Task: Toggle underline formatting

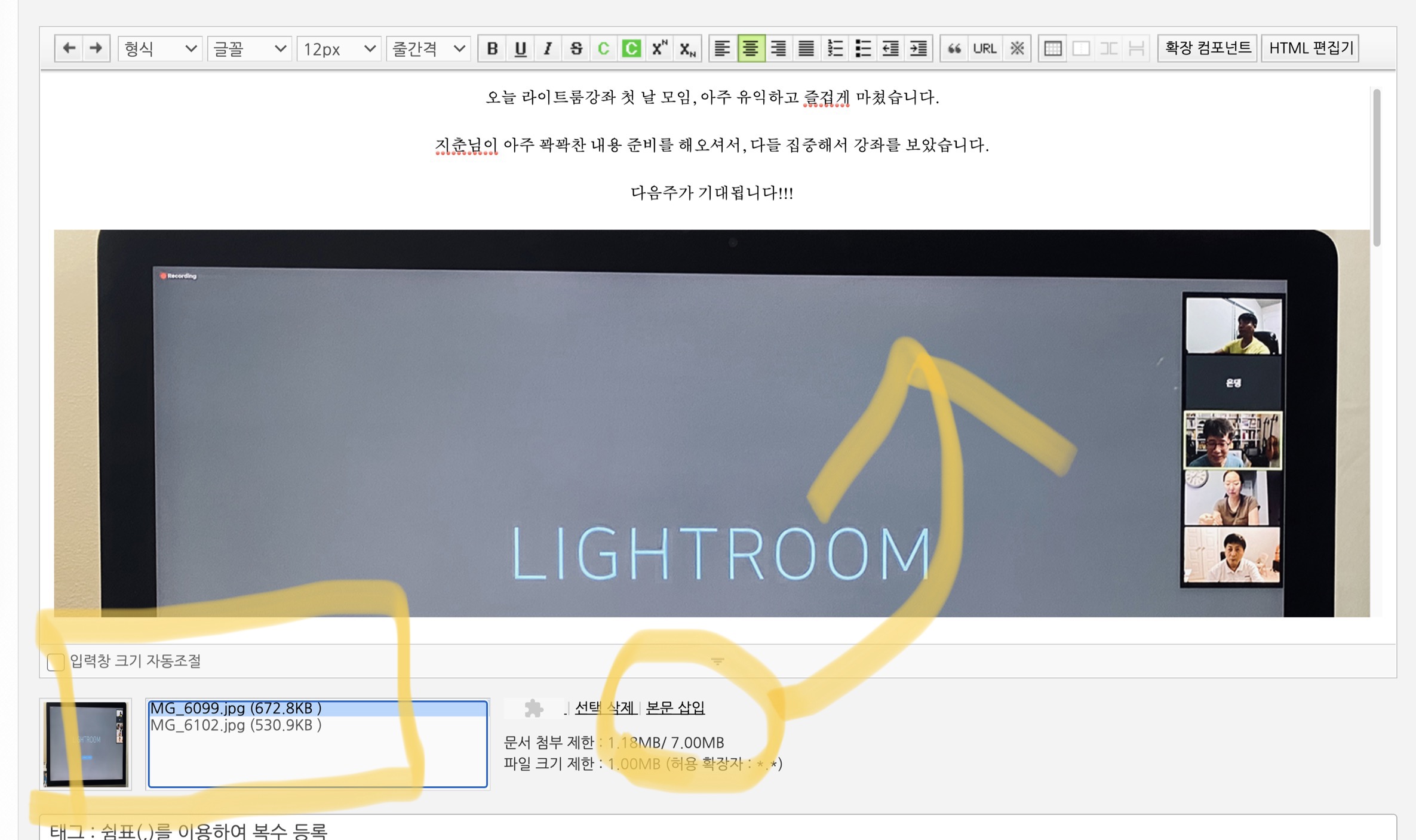Action: click(x=520, y=48)
